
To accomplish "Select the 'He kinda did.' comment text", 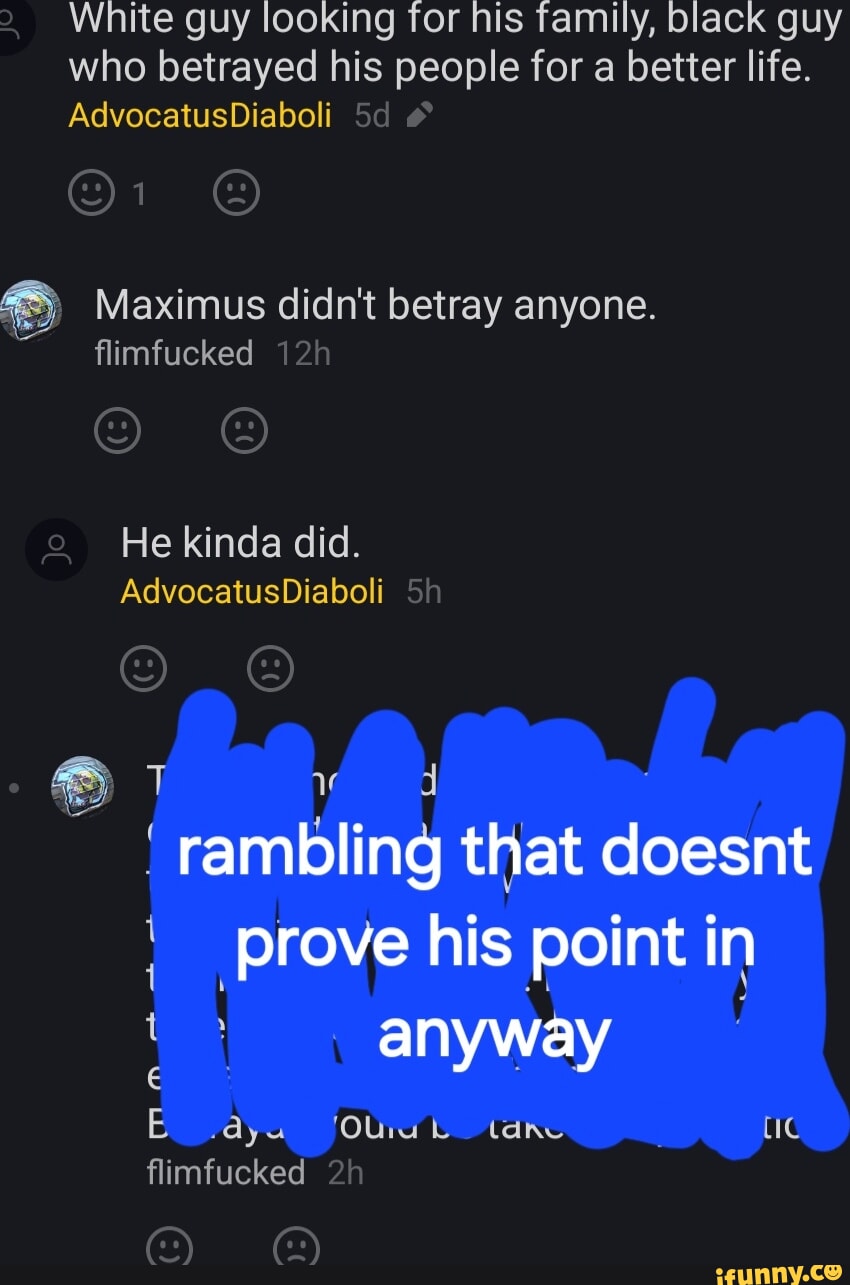I will [239, 543].
